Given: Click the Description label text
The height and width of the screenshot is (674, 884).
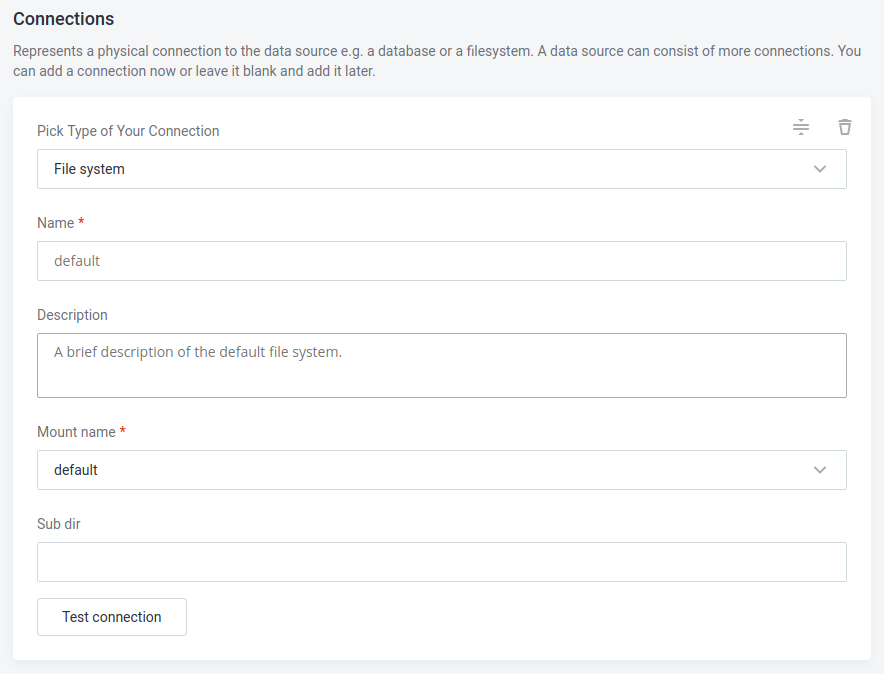Looking at the screenshot, I should [x=72, y=315].
